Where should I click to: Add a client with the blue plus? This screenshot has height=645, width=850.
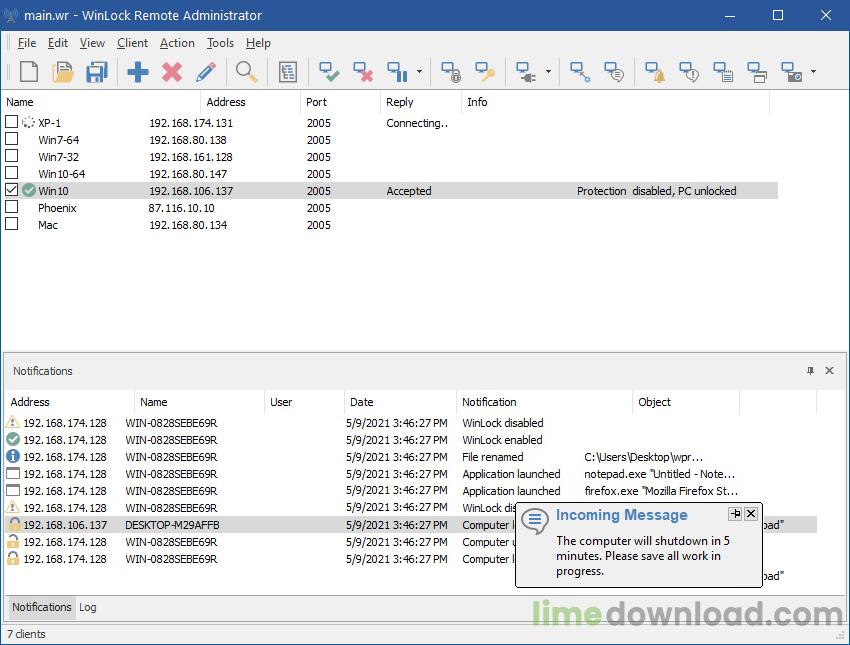pyautogui.click(x=138, y=72)
